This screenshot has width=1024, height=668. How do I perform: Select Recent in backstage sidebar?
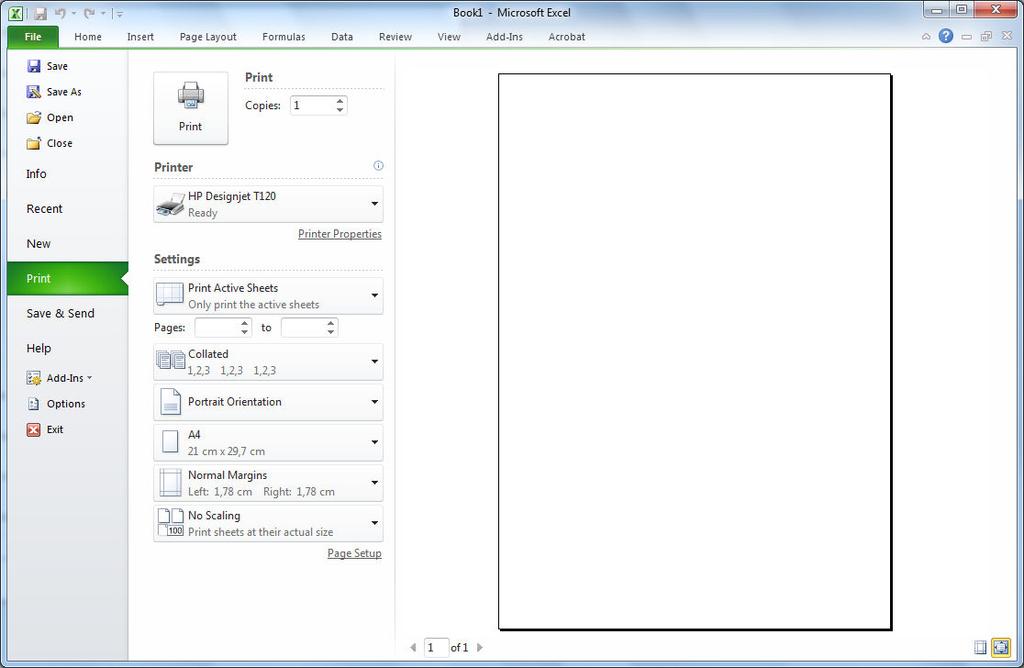(x=68, y=209)
